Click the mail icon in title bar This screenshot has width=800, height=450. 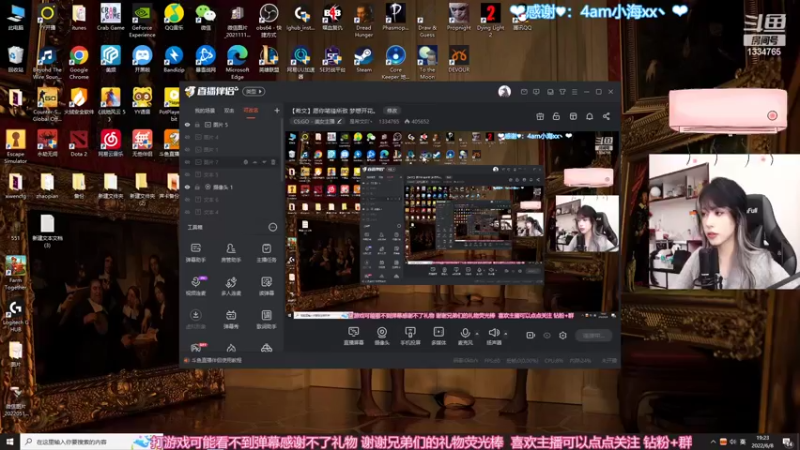(x=524, y=92)
